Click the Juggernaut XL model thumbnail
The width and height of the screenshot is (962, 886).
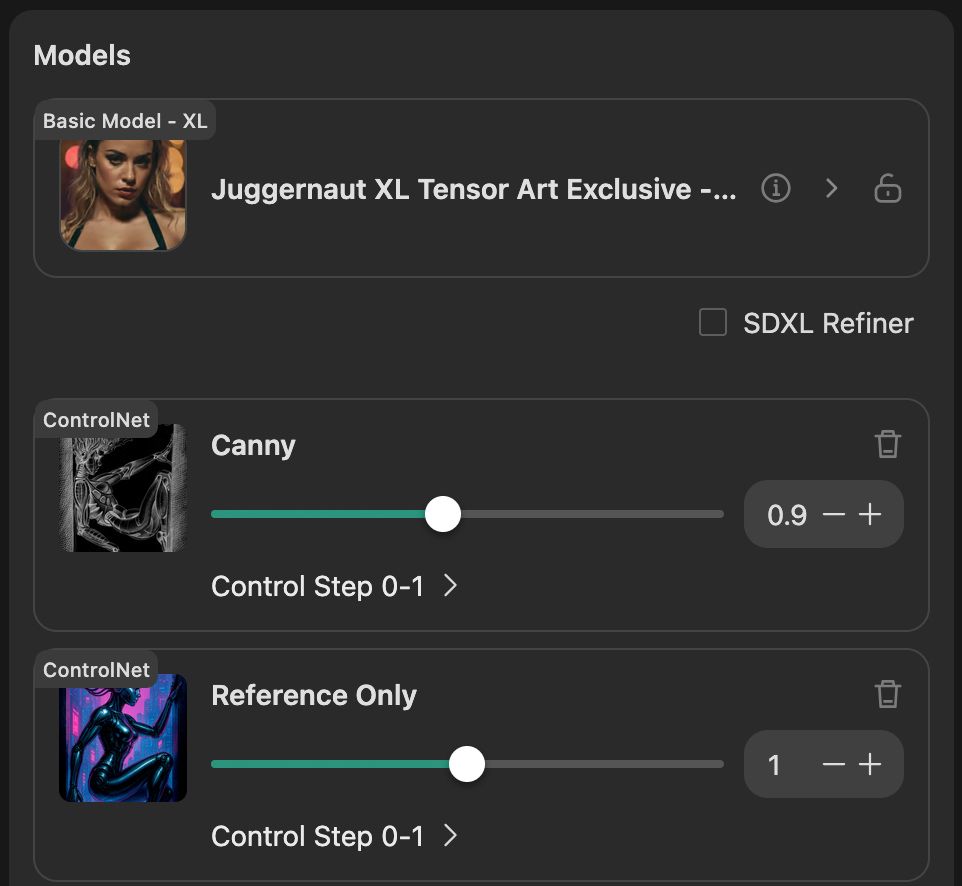pos(123,194)
